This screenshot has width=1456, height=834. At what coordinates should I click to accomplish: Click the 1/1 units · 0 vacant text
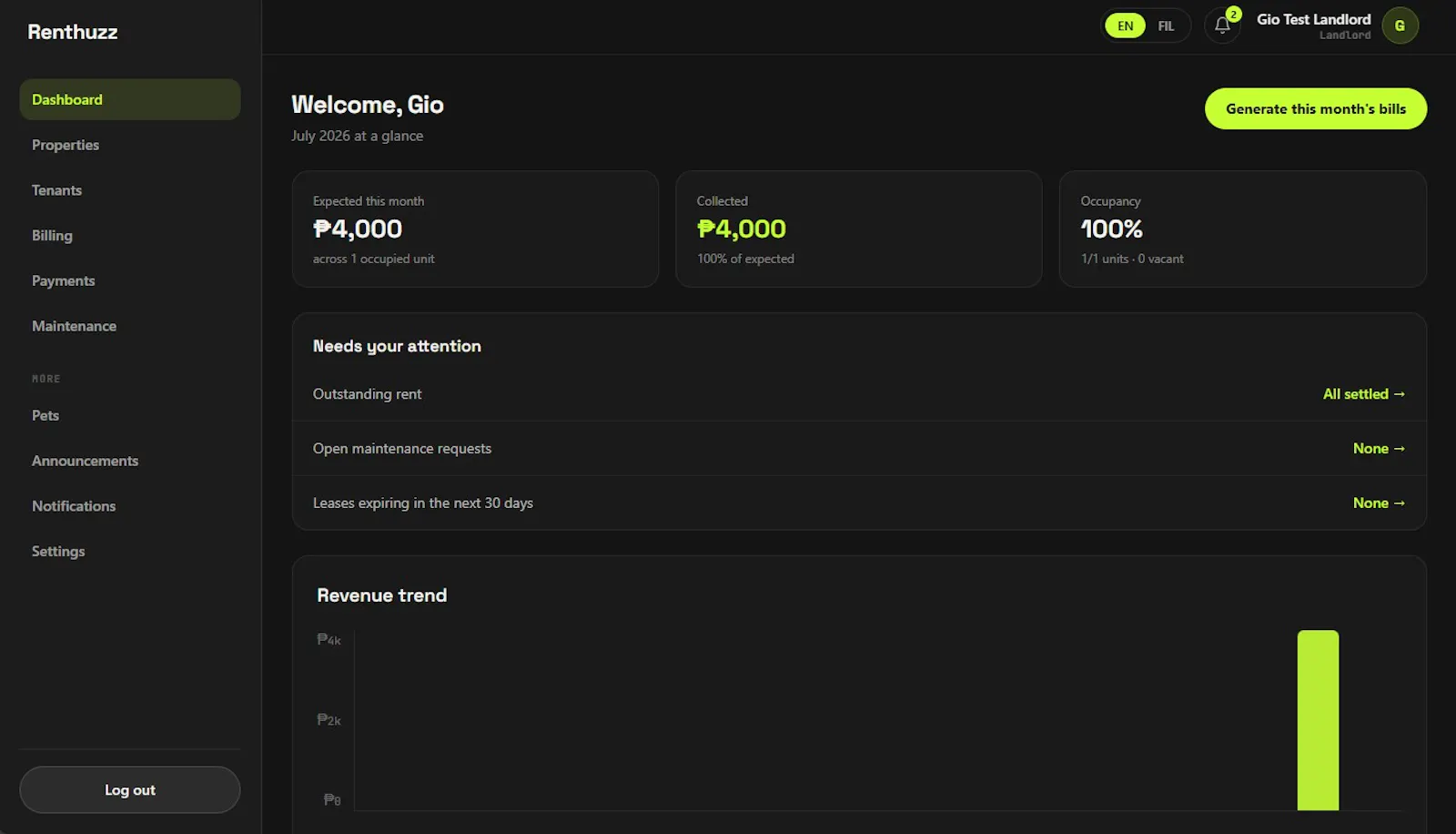click(1132, 259)
